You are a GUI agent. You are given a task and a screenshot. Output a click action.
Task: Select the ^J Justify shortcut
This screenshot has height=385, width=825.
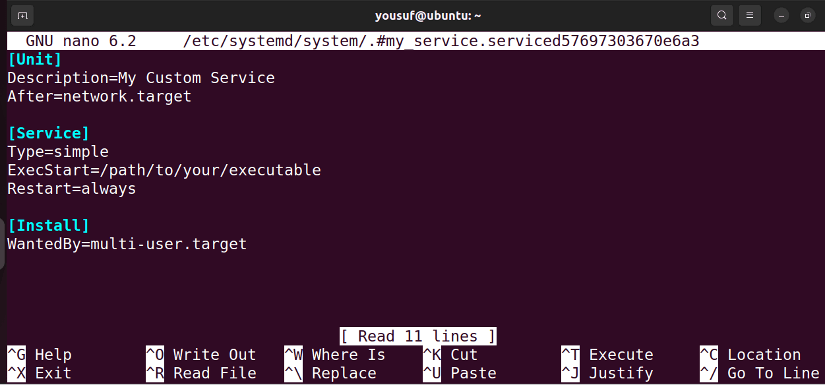coord(607,373)
